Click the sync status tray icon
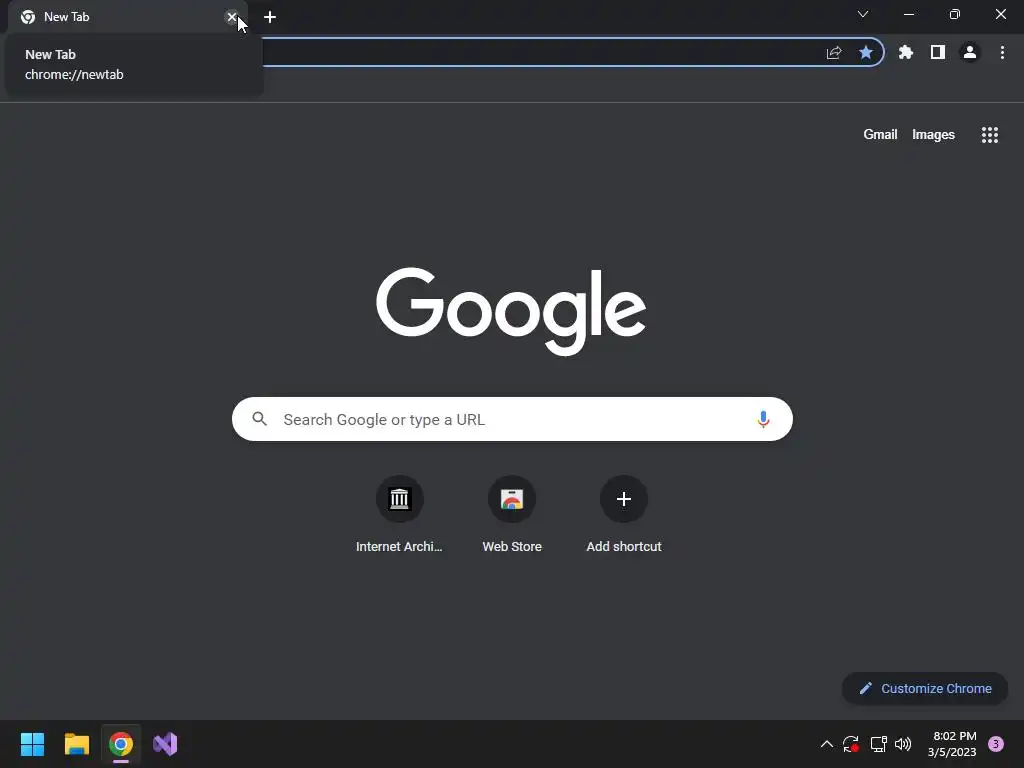1024x768 pixels. pyautogui.click(x=850, y=744)
